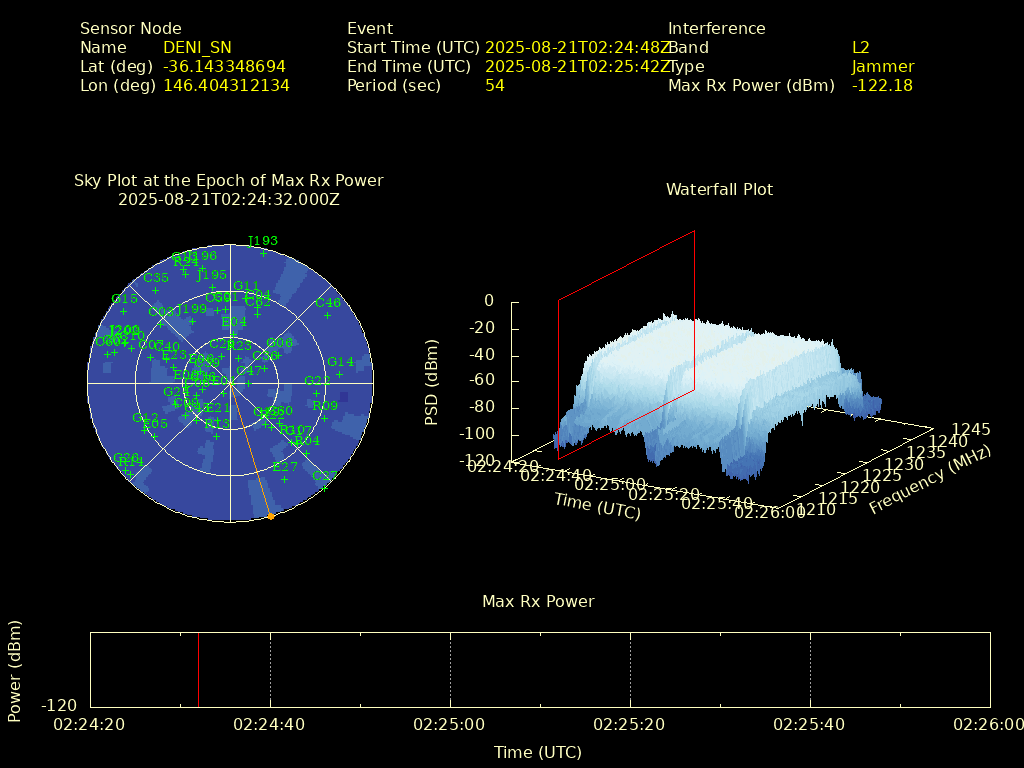Select the C27 satellite near plot edge

coord(323,488)
